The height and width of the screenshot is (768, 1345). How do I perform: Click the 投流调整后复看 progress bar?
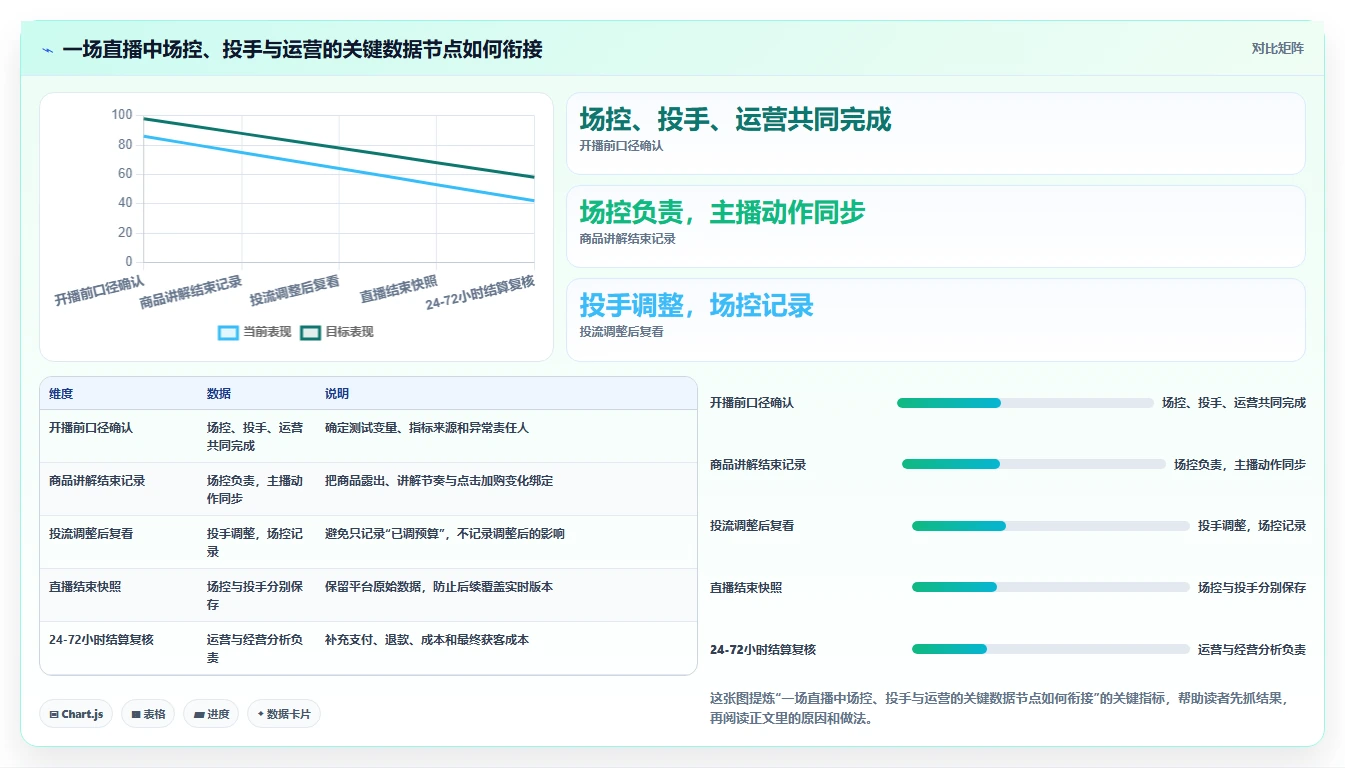pyautogui.click(x=1051, y=526)
